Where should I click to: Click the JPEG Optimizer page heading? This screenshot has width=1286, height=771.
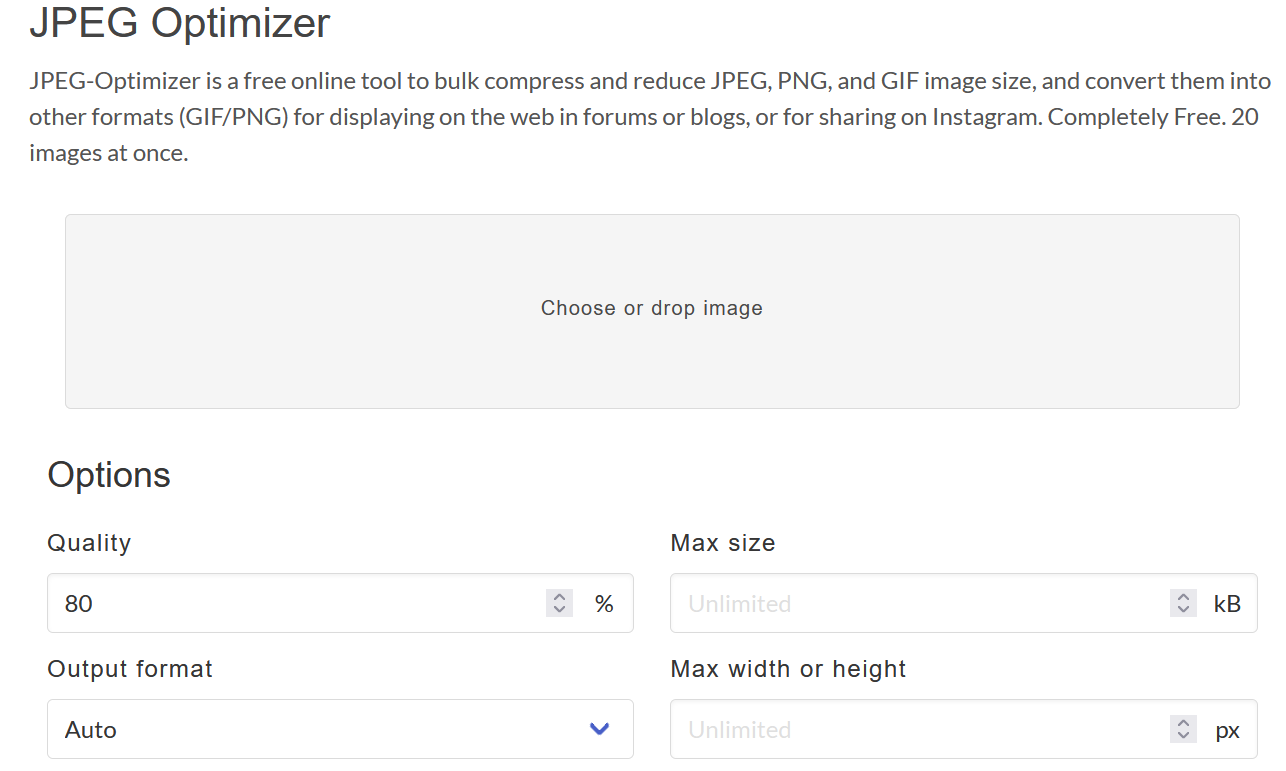coord(180,23)
